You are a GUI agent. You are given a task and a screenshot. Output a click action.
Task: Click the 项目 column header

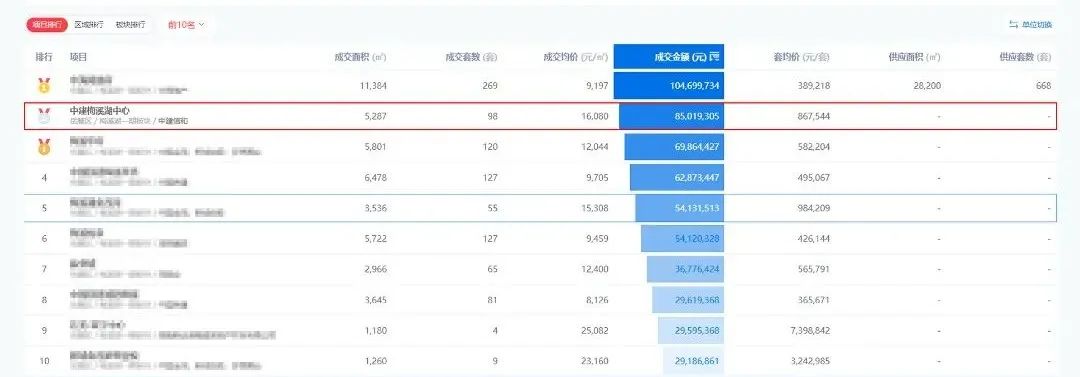click(79, 57)
